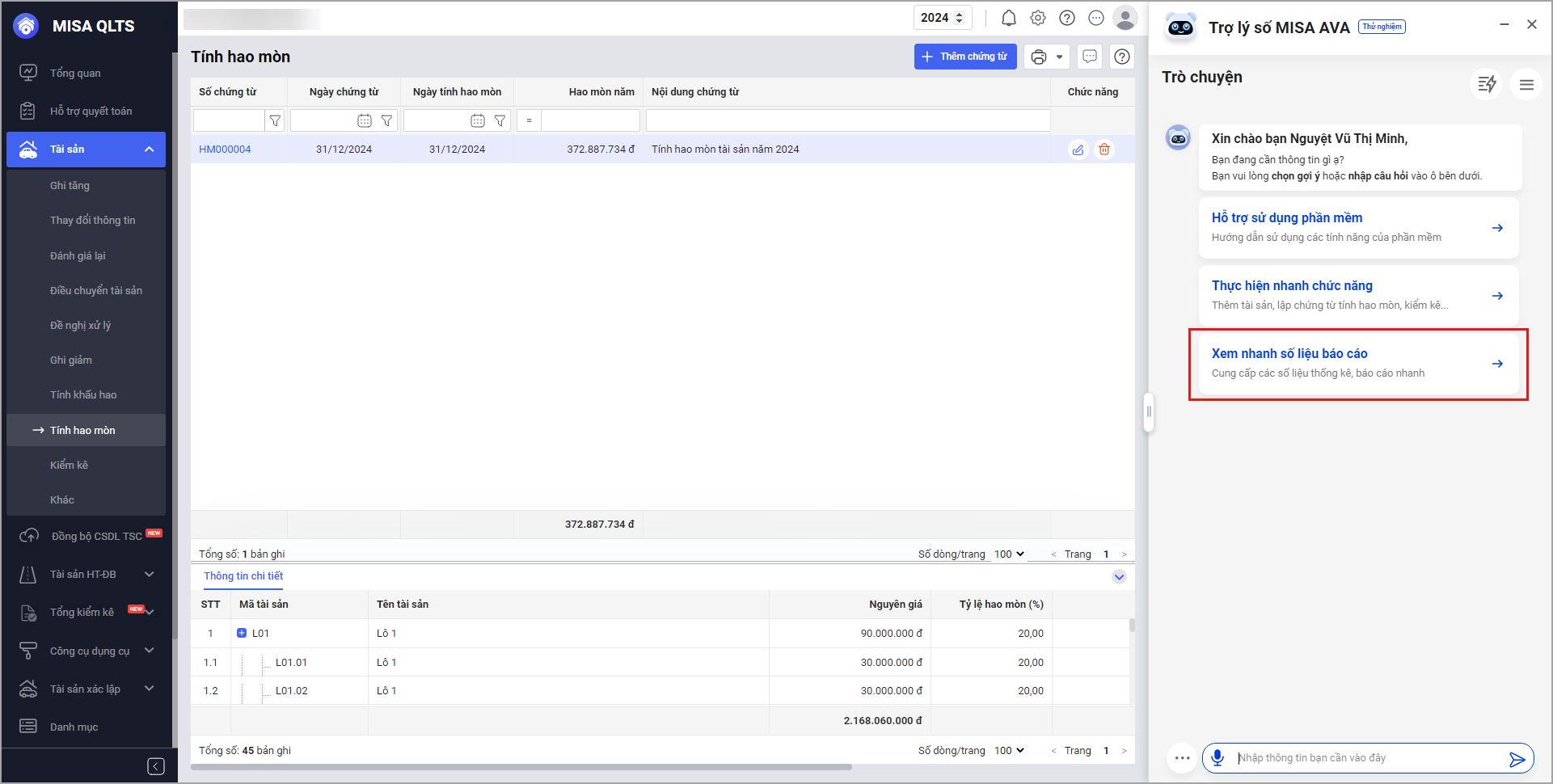This screenshot has height=784, width=1553.
Task: Go to Ghi tăng
Action: point(70,186)
